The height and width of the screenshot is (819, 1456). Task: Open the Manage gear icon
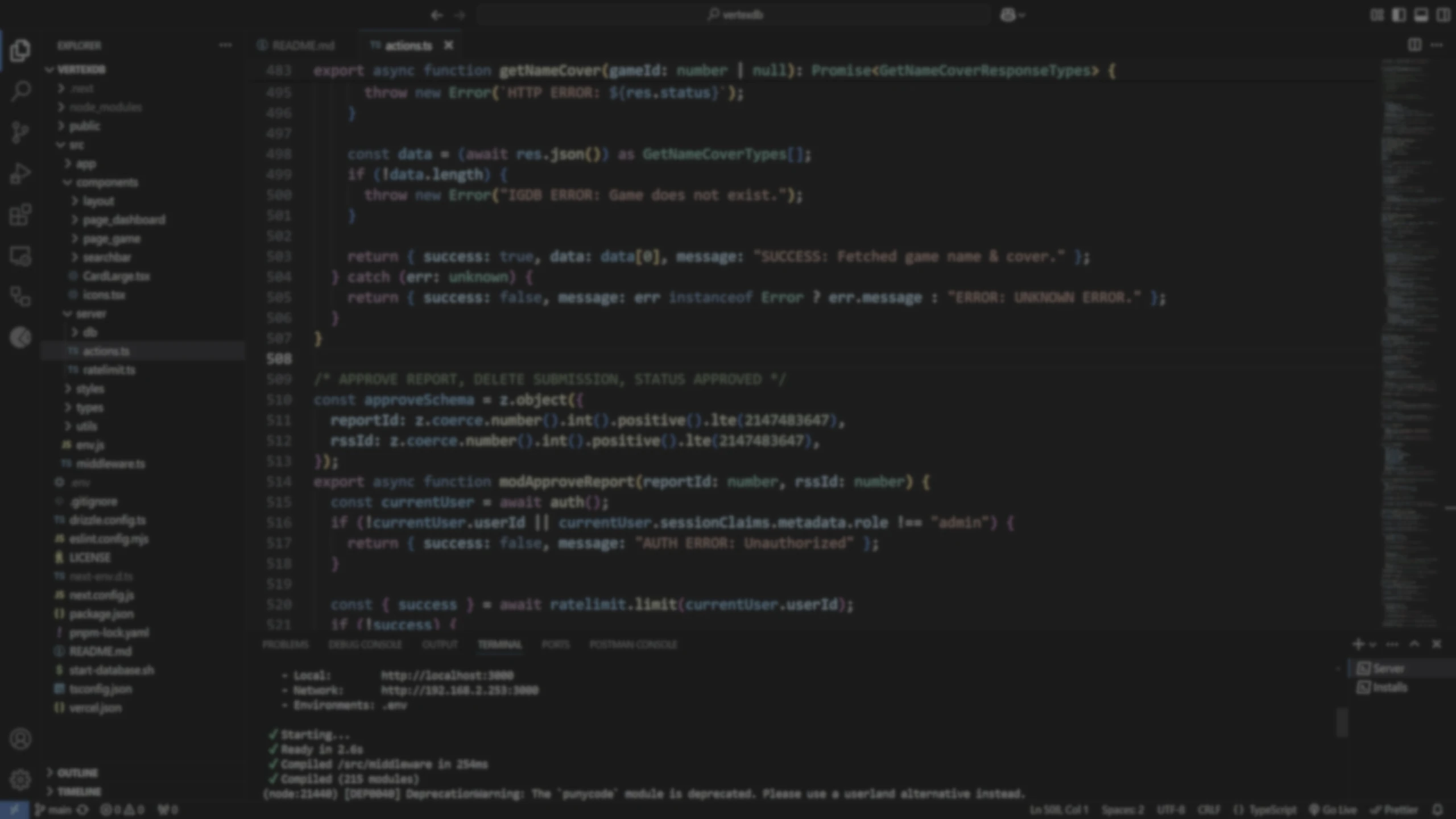(20, 779)
